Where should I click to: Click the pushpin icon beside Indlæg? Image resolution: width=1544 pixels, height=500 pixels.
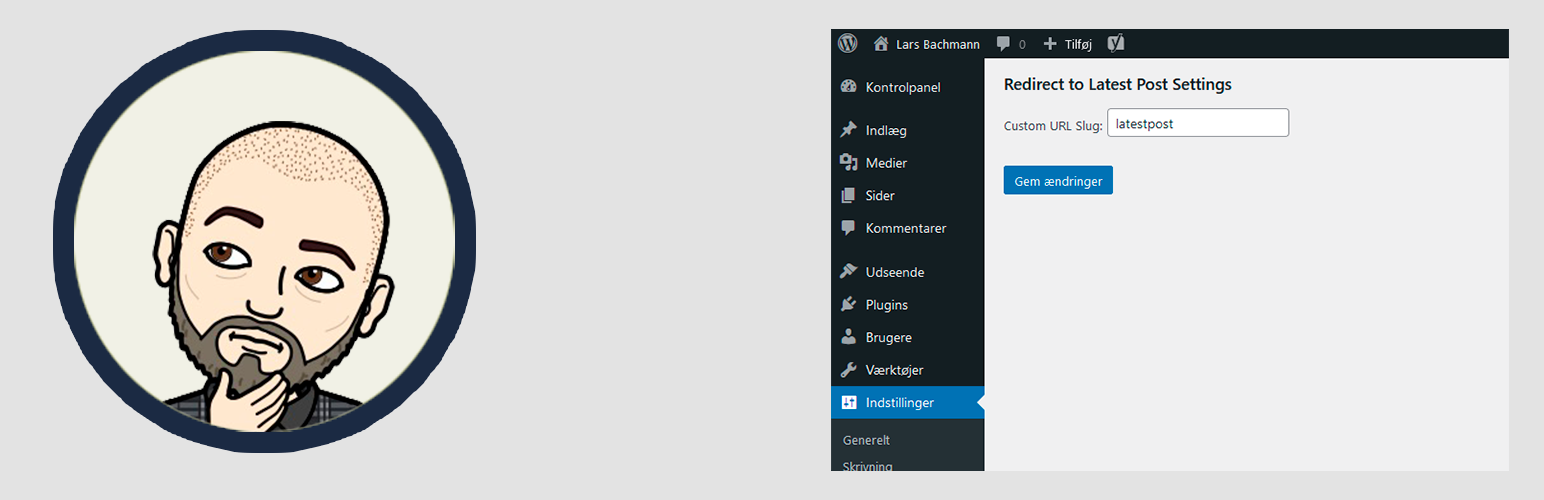[849, 130]
